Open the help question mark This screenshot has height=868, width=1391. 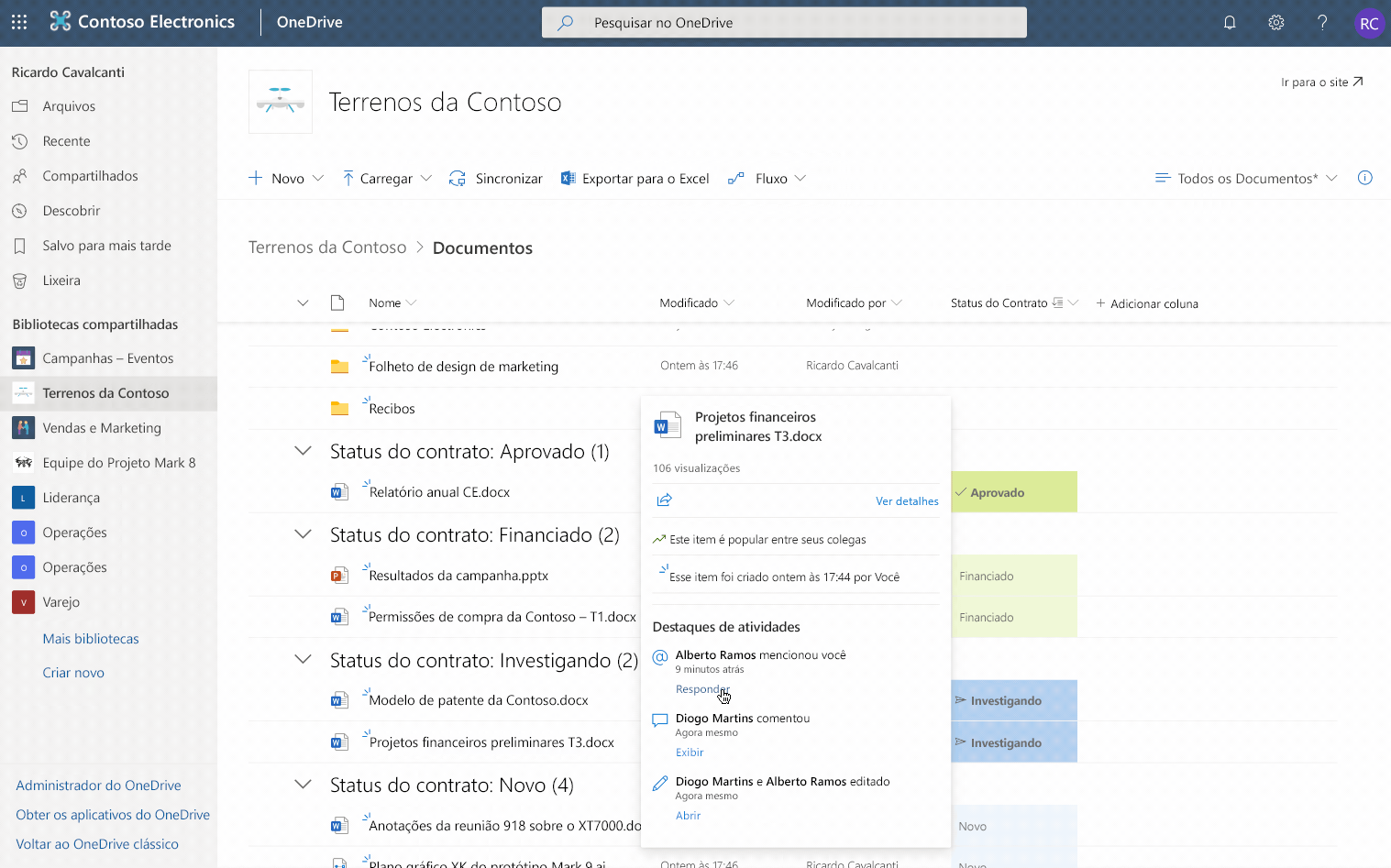point(1322,22)
